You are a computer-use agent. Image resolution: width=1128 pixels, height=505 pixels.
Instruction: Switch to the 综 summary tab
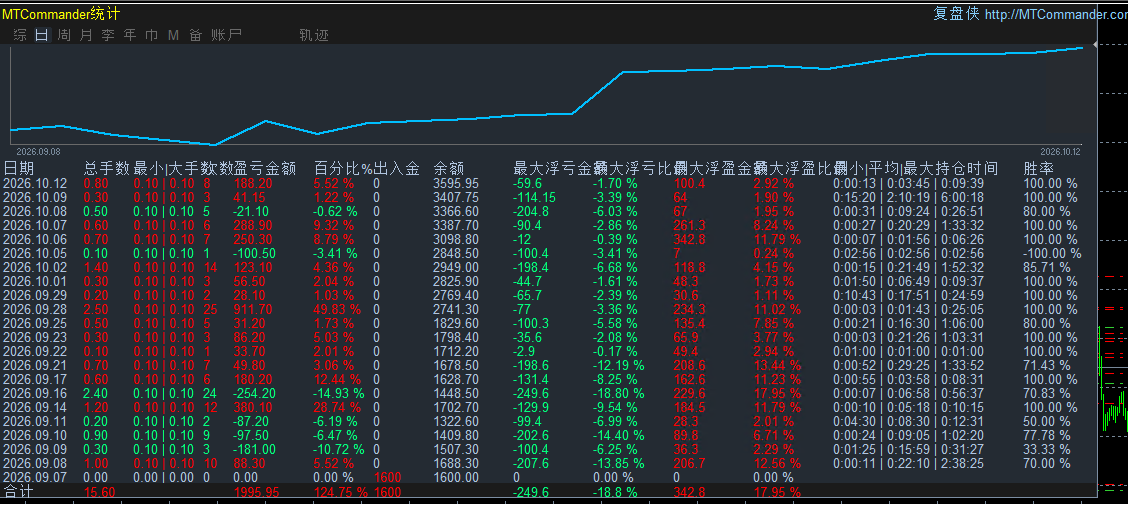coord(20,35)
